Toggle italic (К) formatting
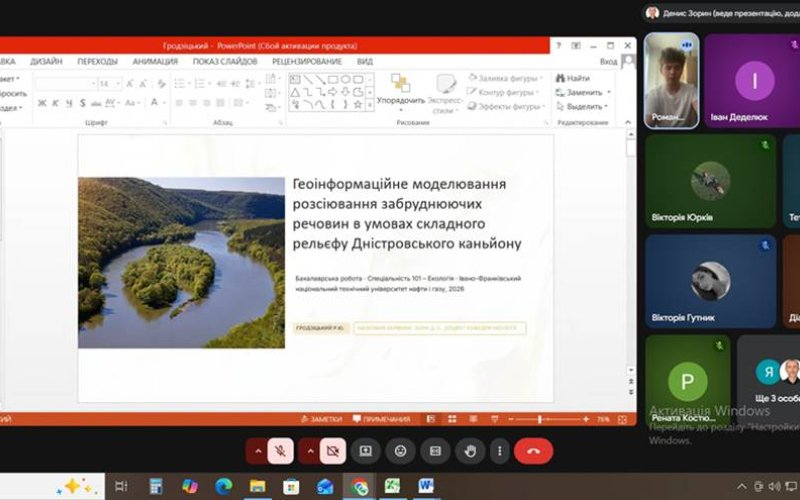Viewport: 800px width, 500px height. click(55, 103)
